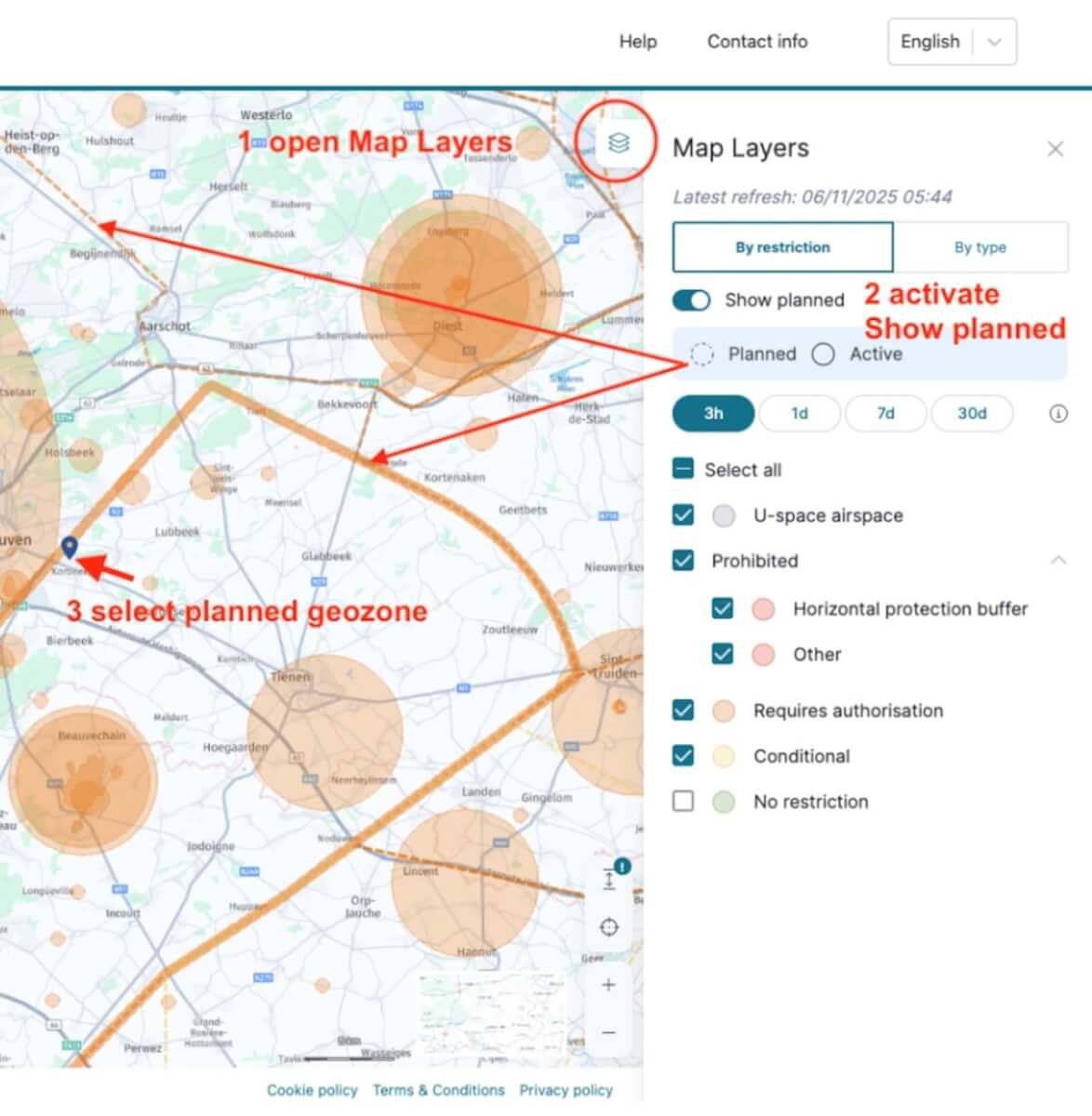The height and width of the screenshot is (1116, 1092).
Task: Enable the No restriction checkbox
Action: [x=683, y=802]
